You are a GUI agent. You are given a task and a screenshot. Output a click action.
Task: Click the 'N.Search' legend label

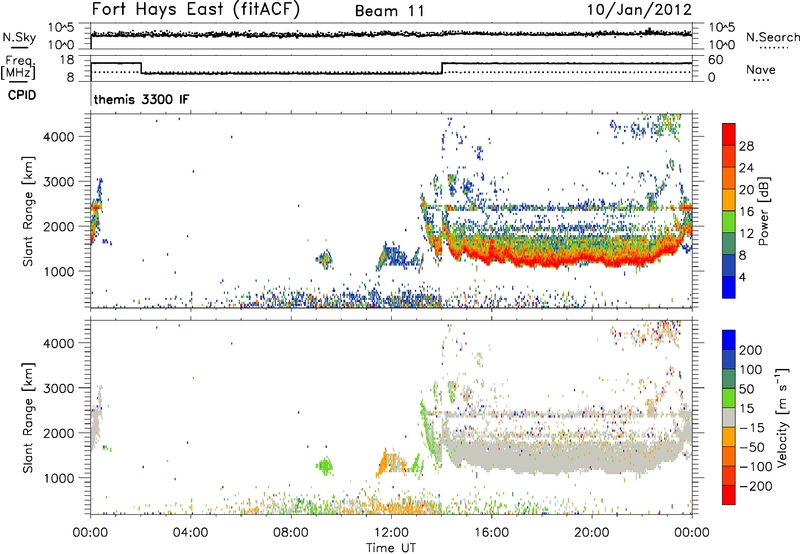(x=772, y=37)
